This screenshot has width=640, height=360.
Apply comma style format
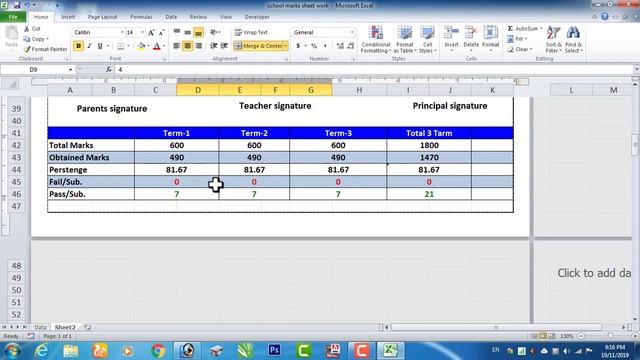click(325, 46)
